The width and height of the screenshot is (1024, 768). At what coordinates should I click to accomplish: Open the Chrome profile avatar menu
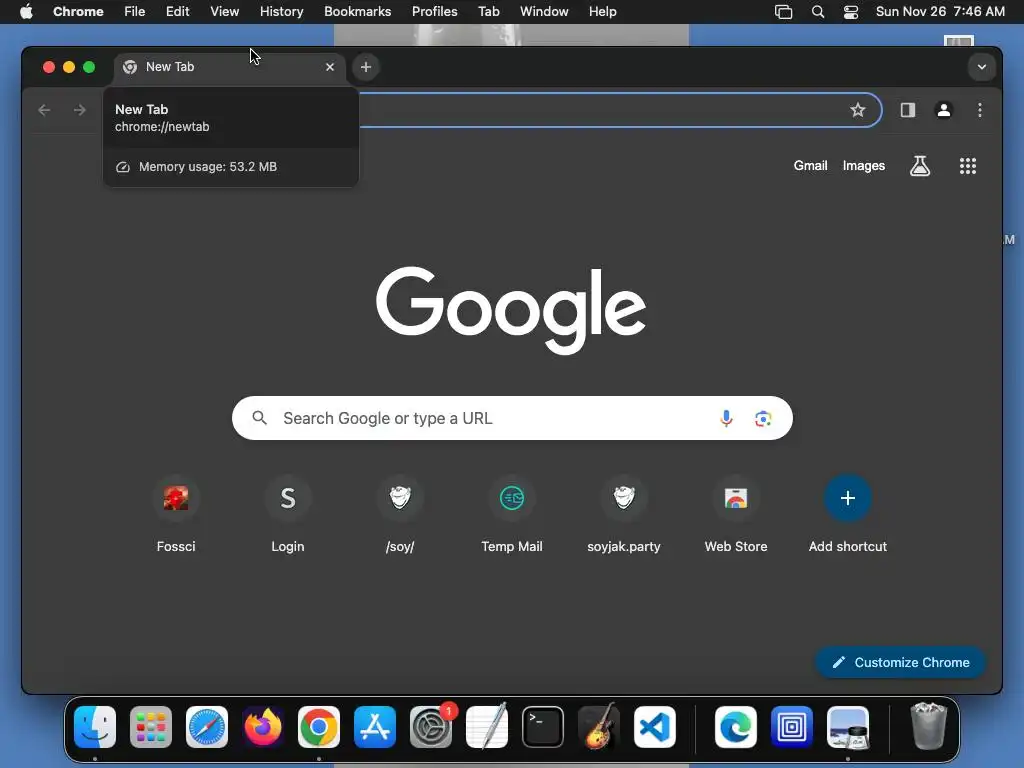(944, 110)
